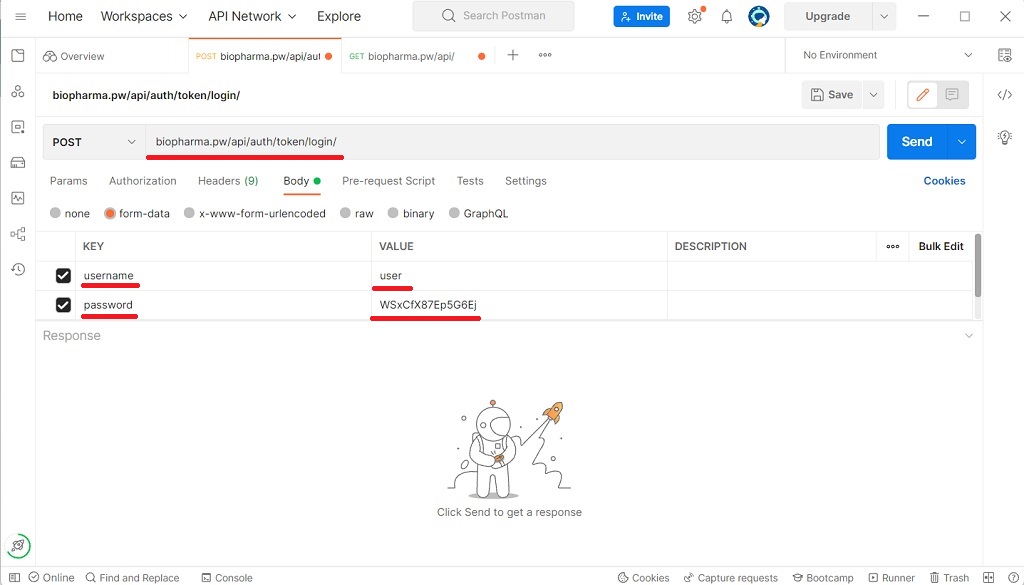The width and height of the screenshot is (1024, 585).
Task: Click the form-data table scrollbar
Action: [978, 266]
